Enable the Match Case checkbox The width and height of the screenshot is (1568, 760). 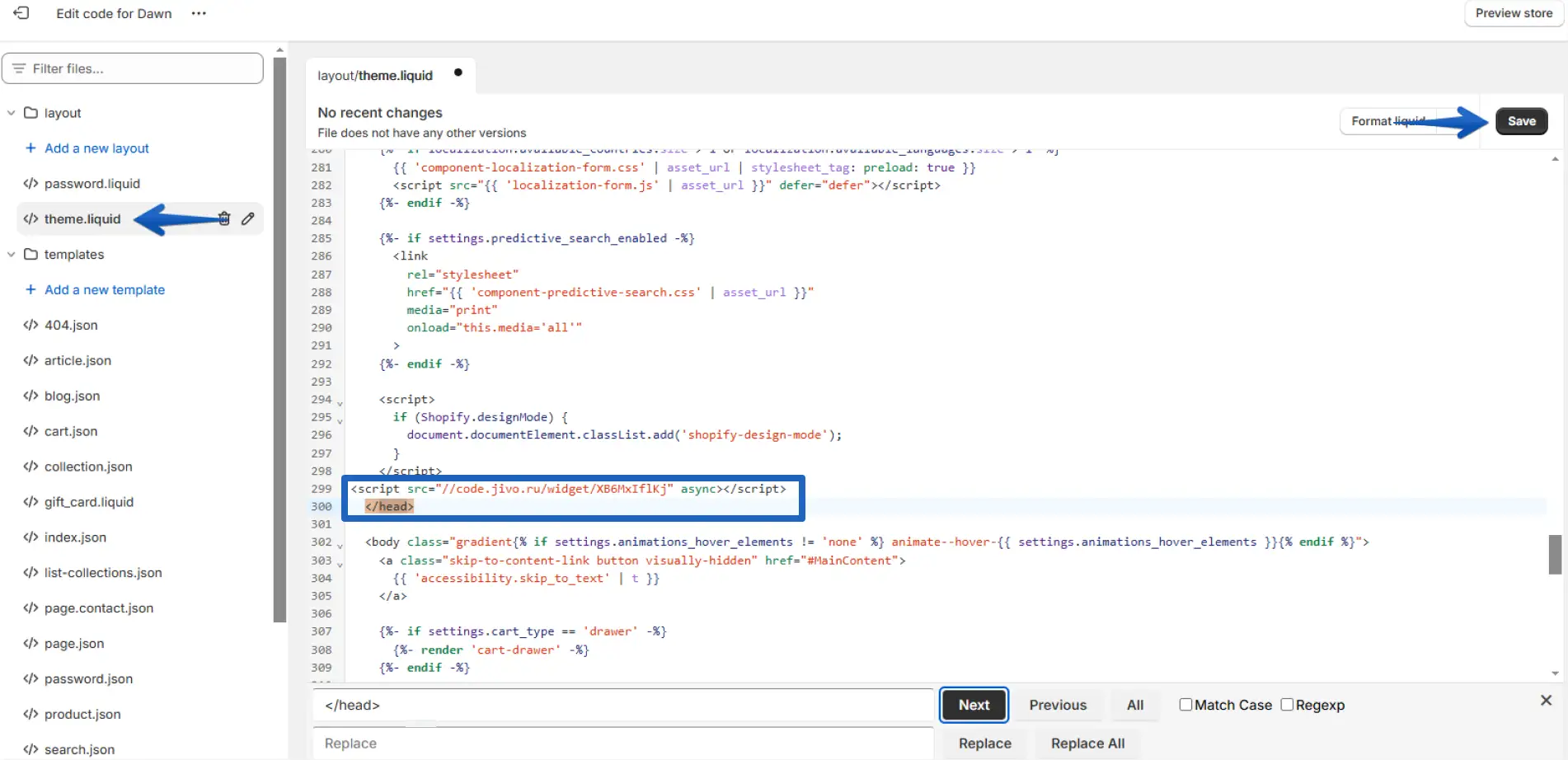pos(1185,705)
